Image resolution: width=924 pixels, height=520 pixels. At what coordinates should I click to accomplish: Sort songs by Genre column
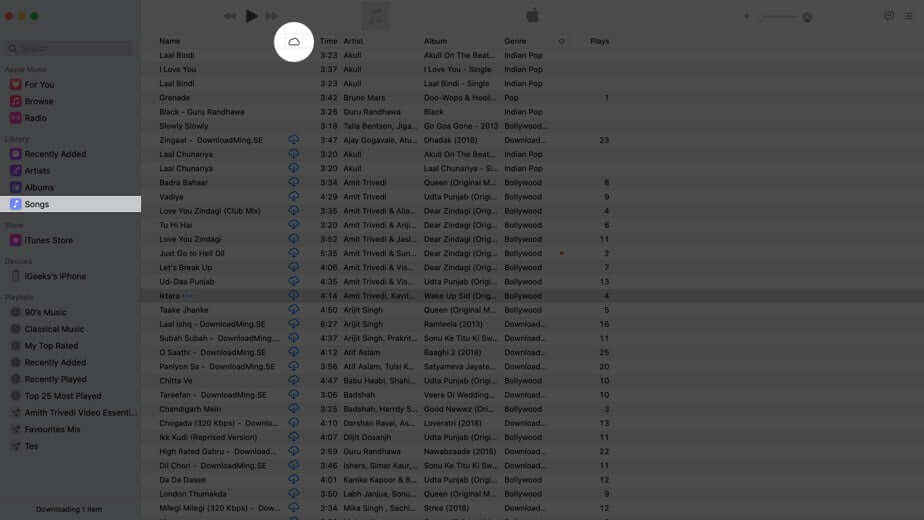(515, 41)
